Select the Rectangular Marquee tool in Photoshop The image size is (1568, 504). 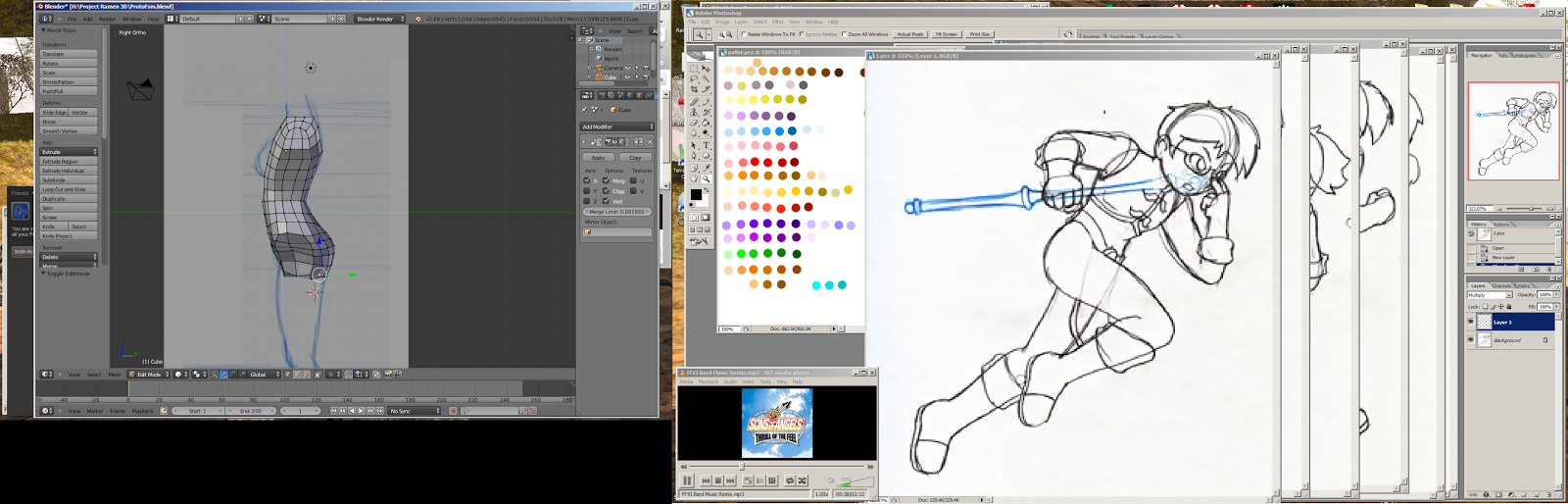pos(694,69)
